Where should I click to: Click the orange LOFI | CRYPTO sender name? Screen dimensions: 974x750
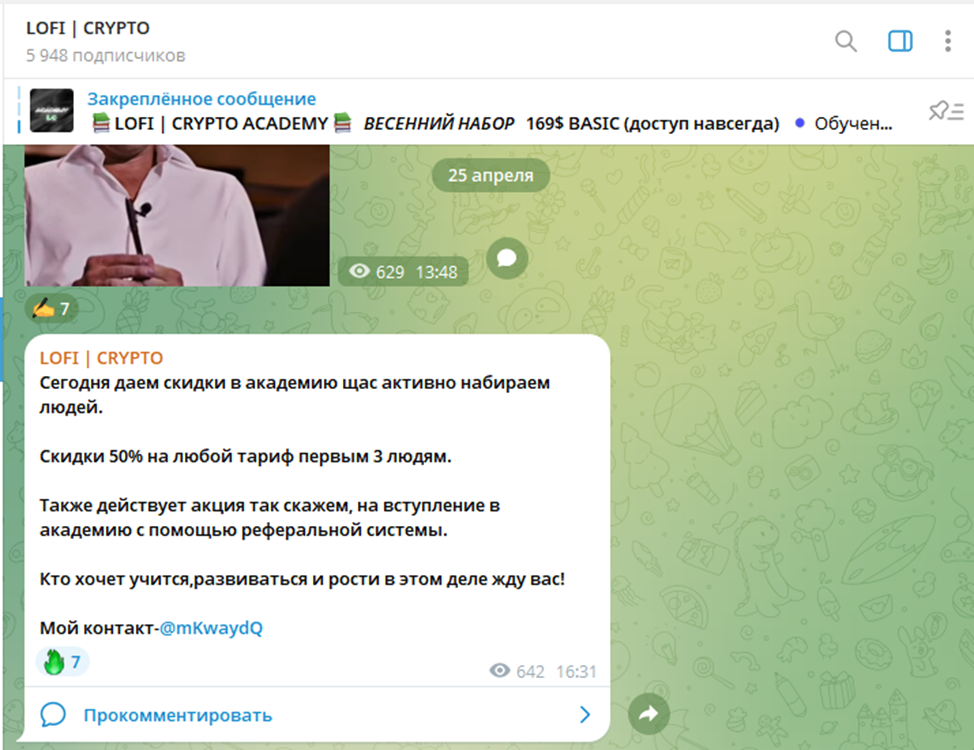coord(101,358)
